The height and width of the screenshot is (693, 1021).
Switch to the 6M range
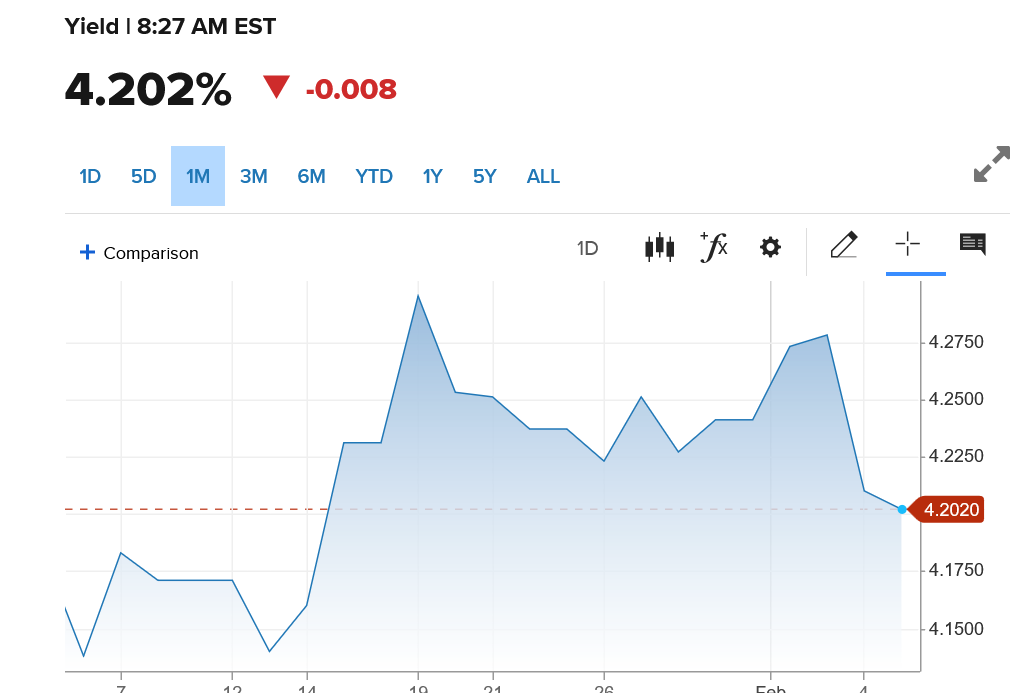tap(311, 177)
